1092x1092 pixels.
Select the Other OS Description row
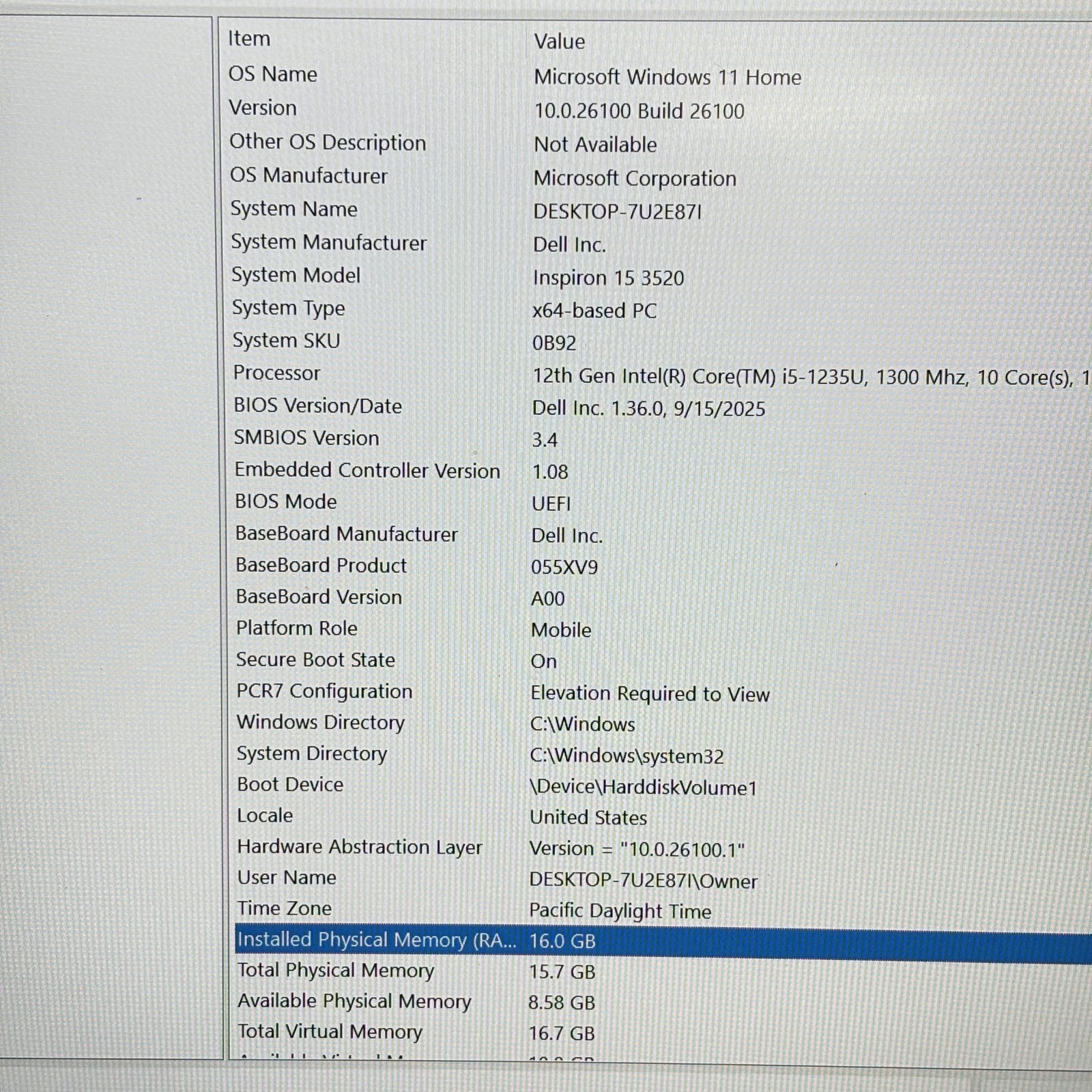327,142
